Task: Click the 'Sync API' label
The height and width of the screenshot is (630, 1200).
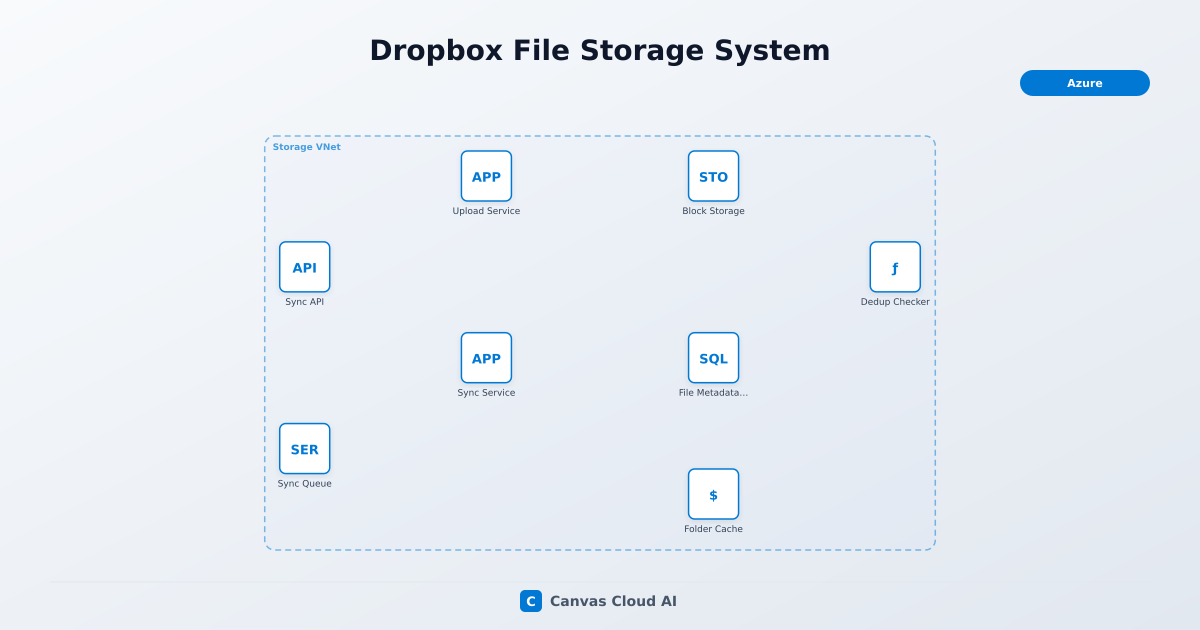Action: 304,302
